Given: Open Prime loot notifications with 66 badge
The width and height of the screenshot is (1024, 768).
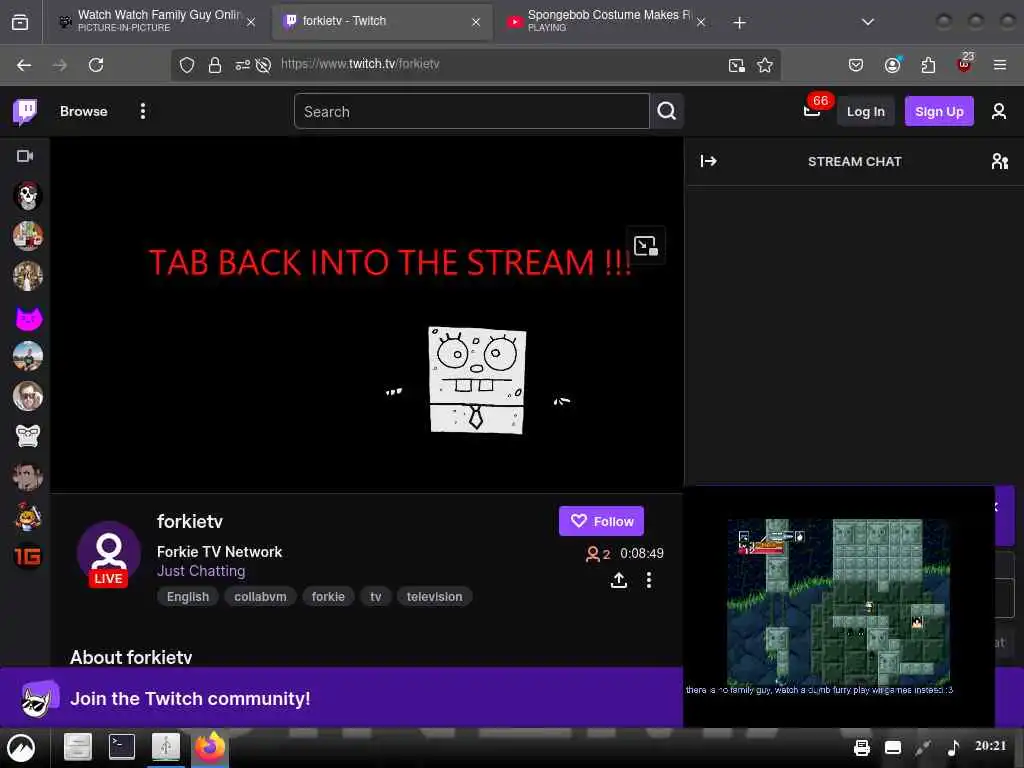Looking at the screenshot, I should [x=813, y=108].
